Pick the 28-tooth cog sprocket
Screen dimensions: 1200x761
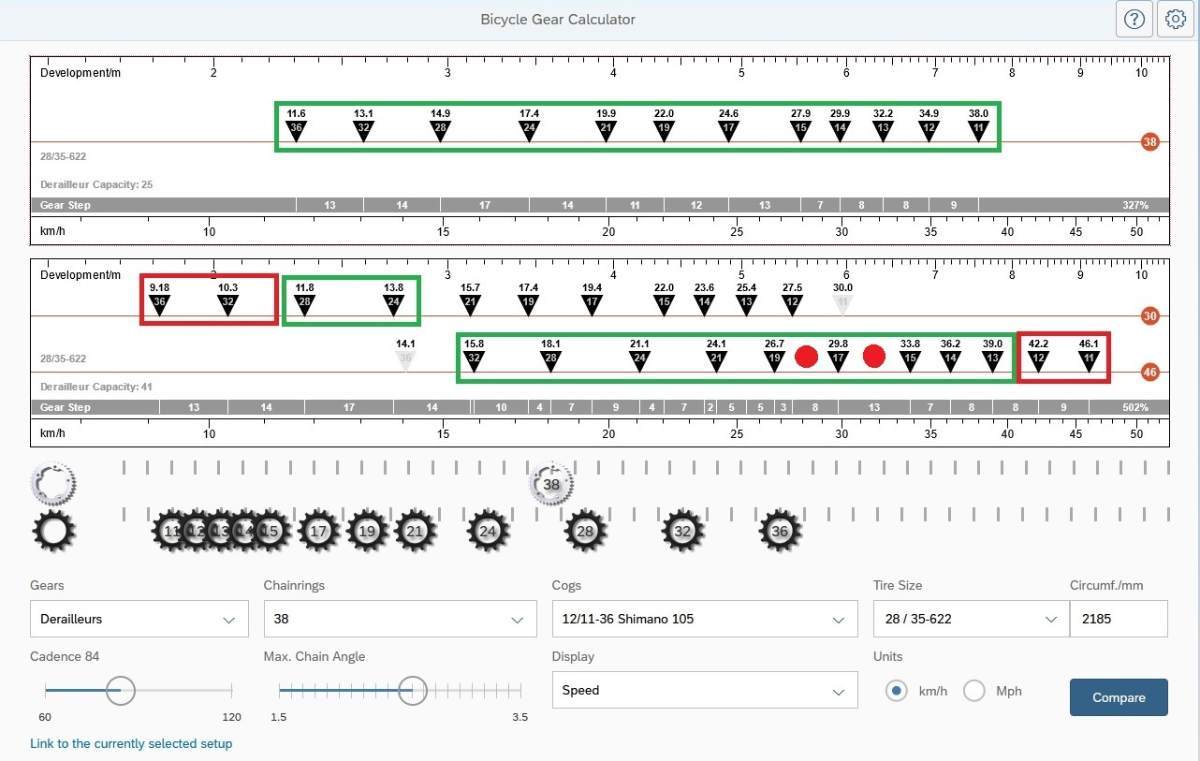[x=585, y=532]
